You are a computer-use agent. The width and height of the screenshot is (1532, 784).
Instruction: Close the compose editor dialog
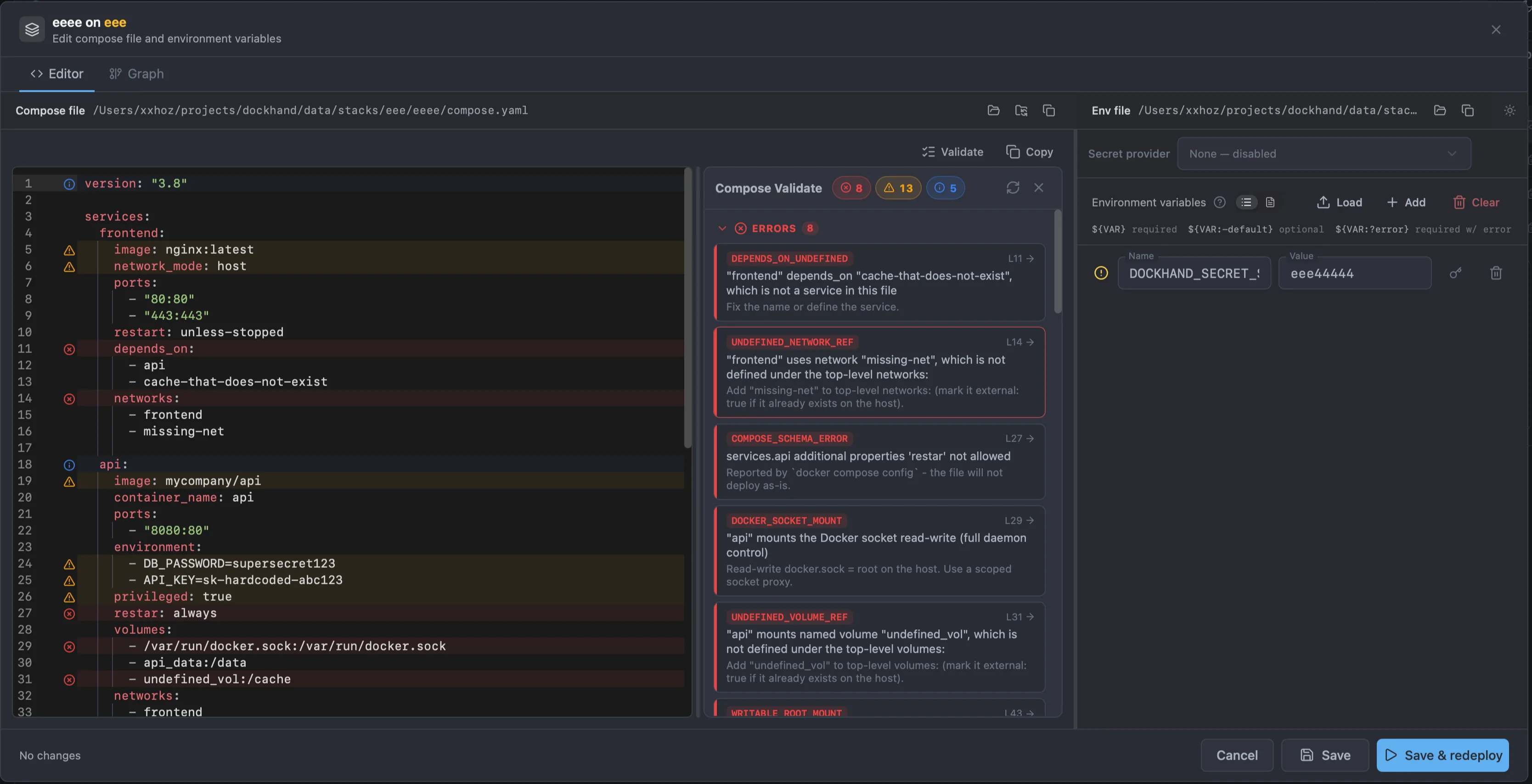click(1496, 30)
